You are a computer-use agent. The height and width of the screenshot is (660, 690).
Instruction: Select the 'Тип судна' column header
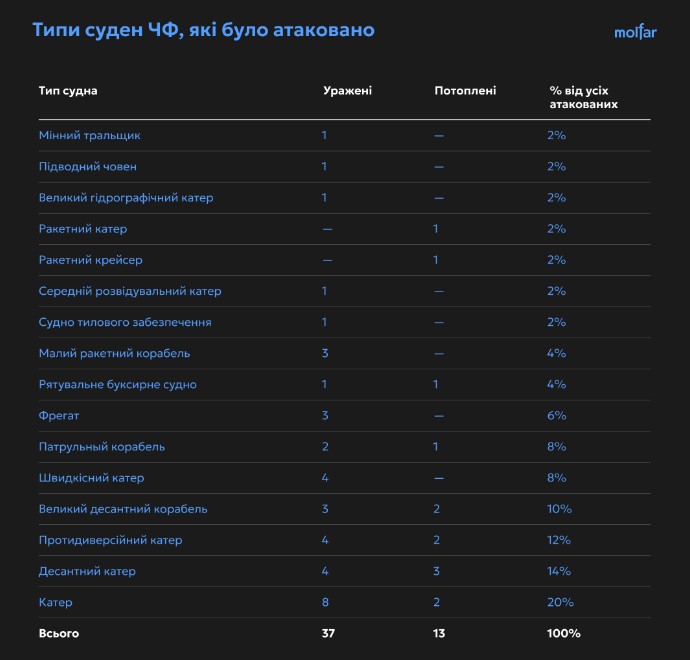(x=68, y=91)
